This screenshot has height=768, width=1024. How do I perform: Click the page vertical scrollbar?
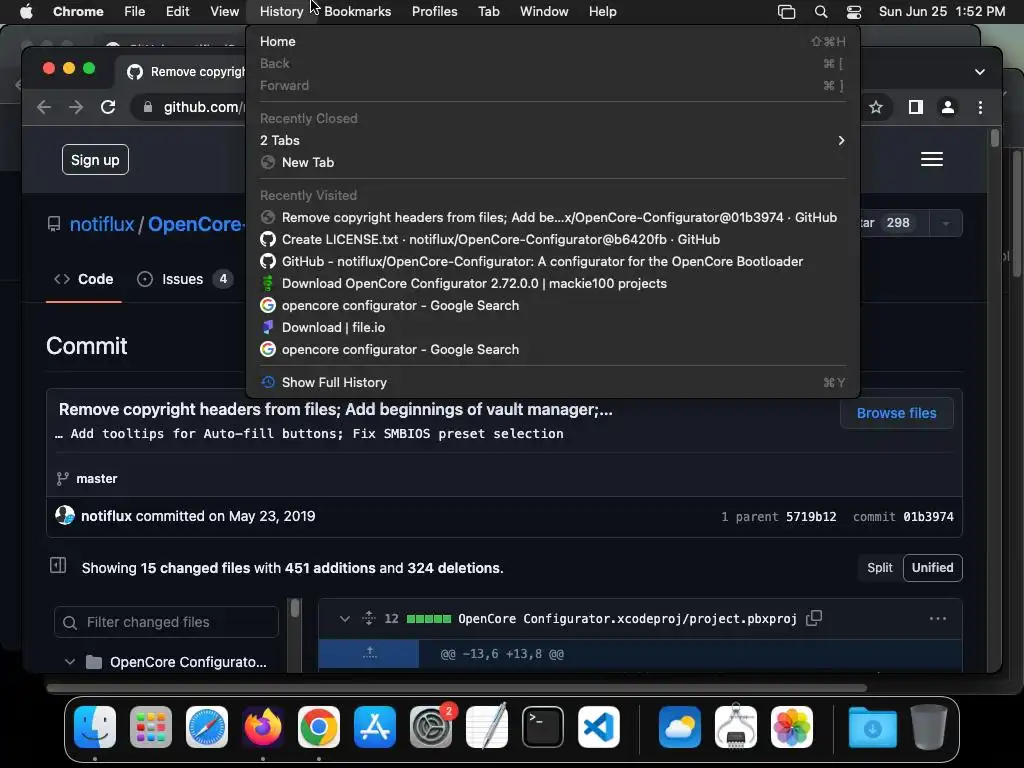point(995,139)
